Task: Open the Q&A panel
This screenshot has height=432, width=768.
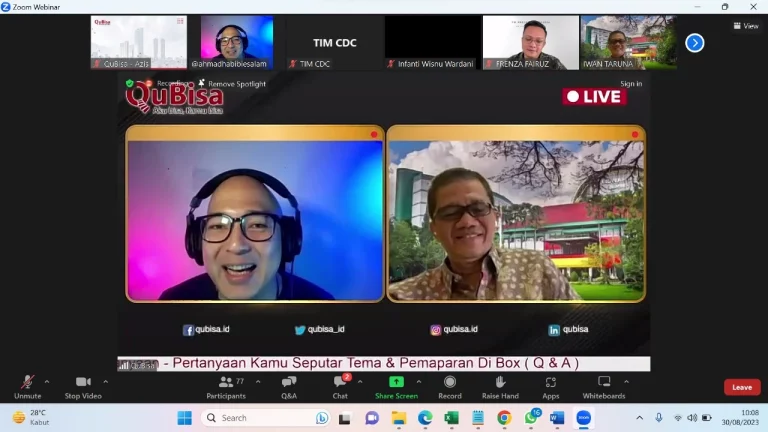Action: coord(289,387)
